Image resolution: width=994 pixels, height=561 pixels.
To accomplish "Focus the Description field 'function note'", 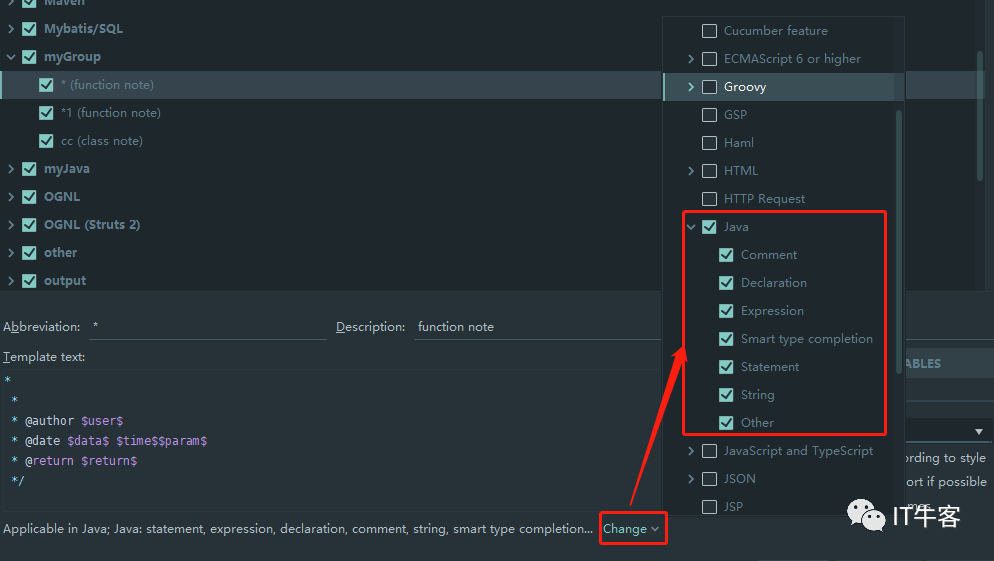I will pos(538,327).
